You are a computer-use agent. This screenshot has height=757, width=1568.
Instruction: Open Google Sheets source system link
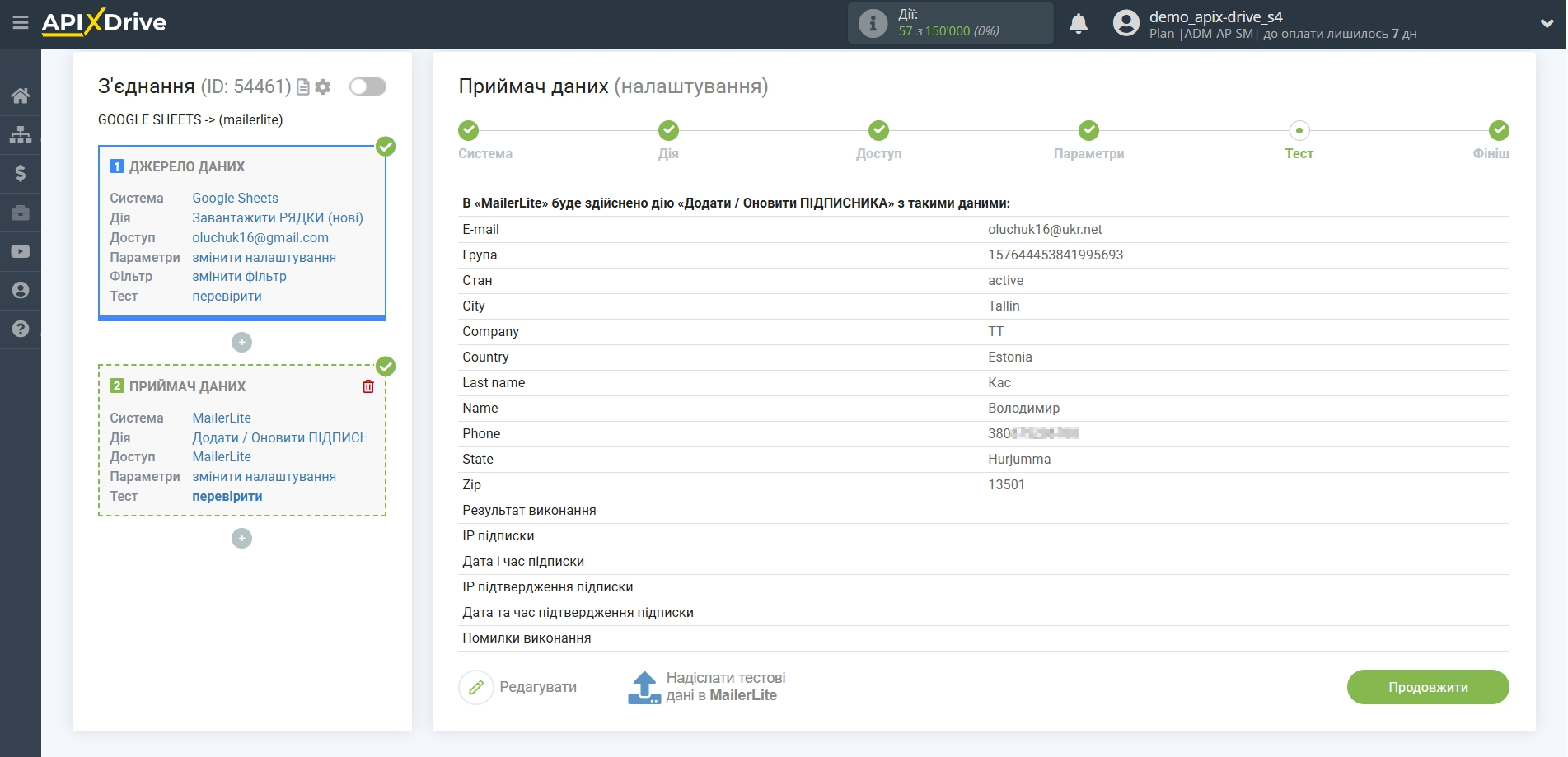[235, 198]
